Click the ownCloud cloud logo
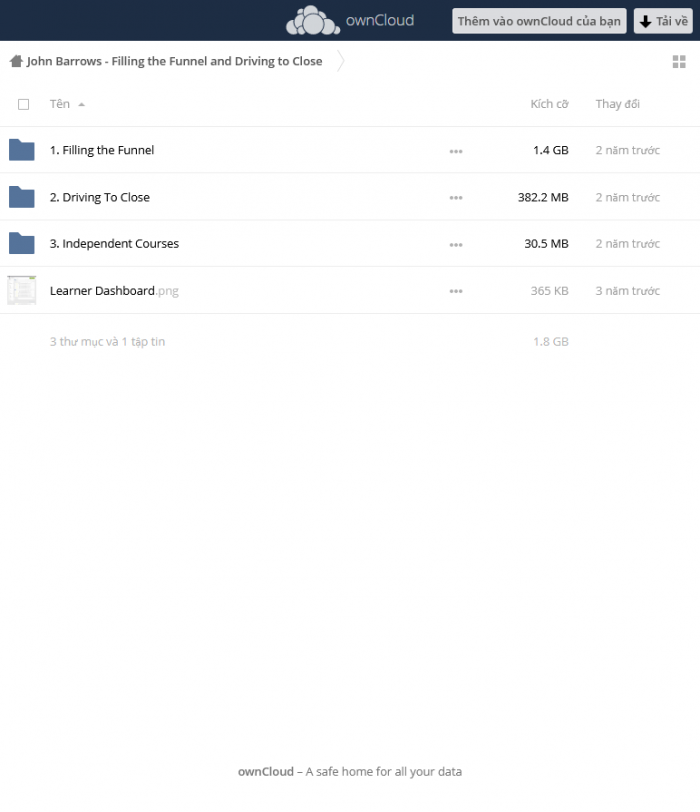 [313, 21]
